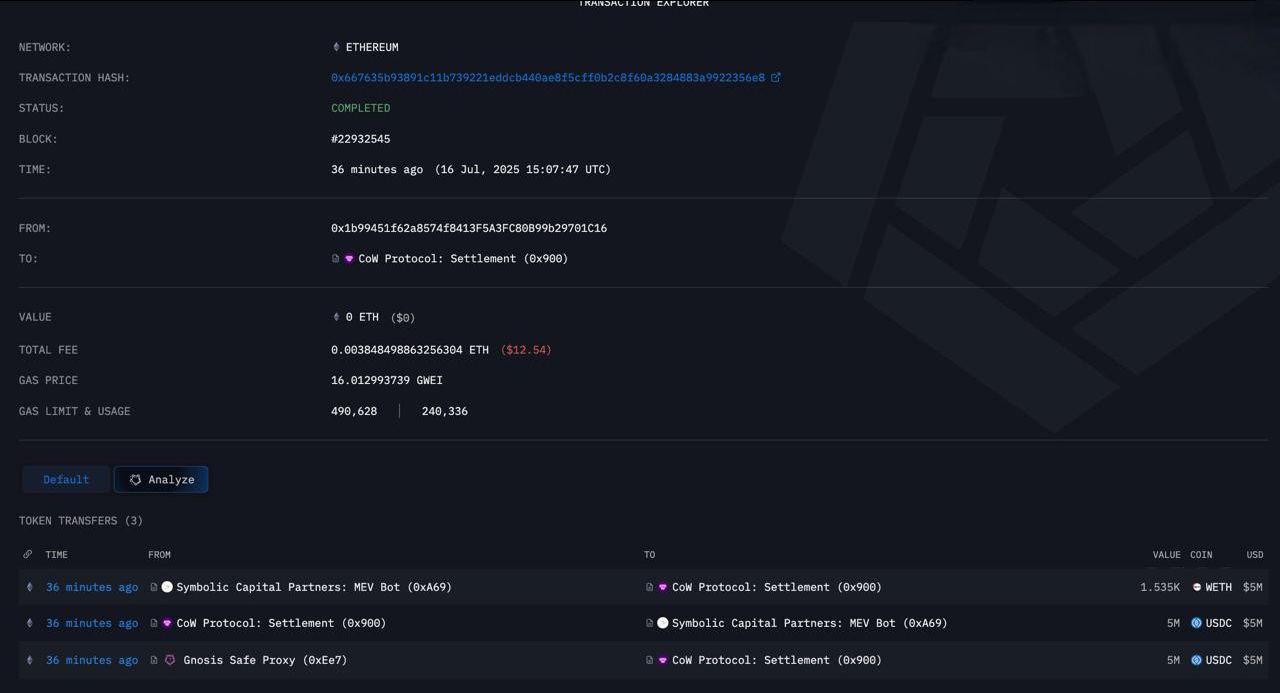
Task: Click the external link icon beside transaction hash
Action: click(776, 77)
